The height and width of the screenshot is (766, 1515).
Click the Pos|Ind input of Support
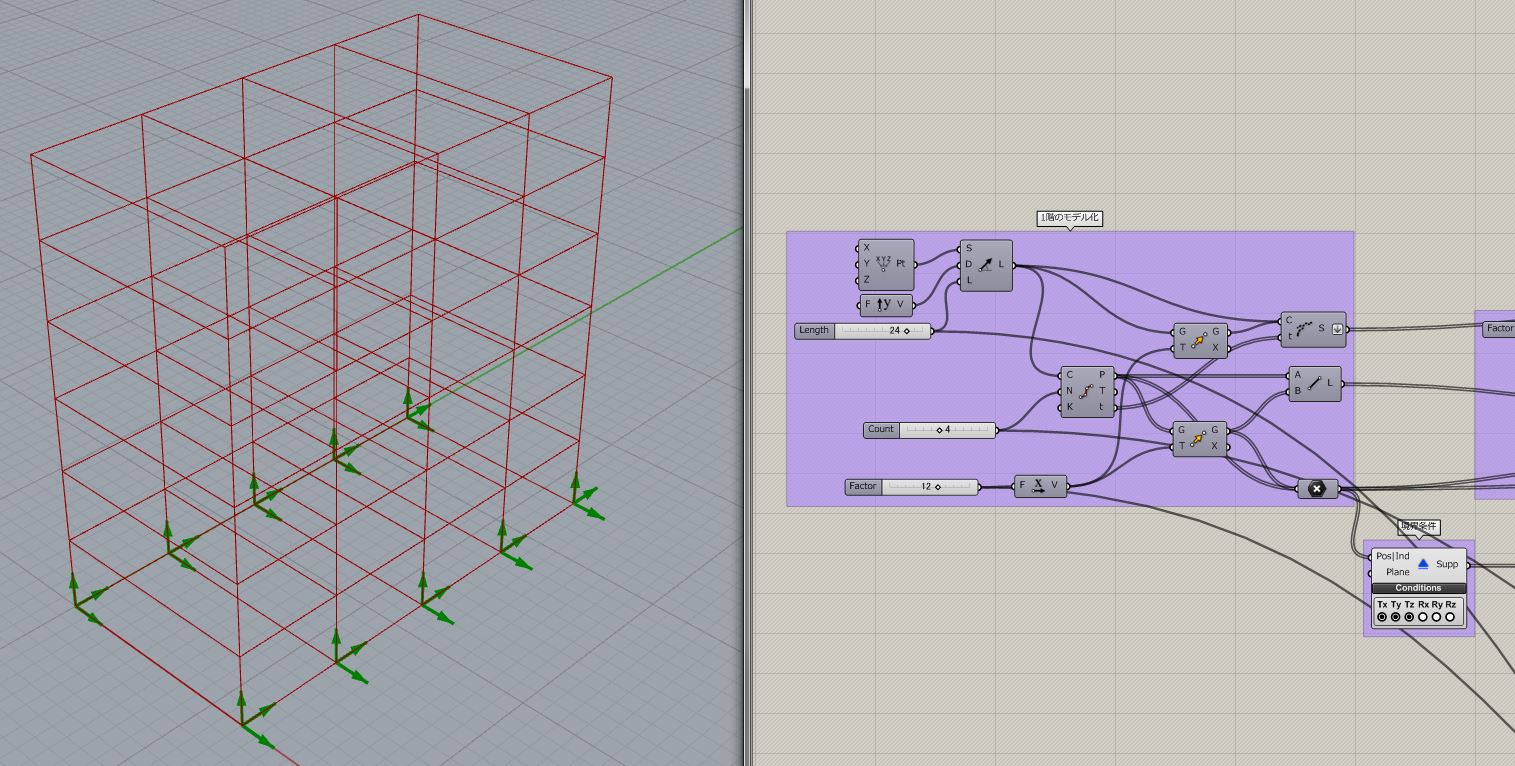tap(1393, 556)
